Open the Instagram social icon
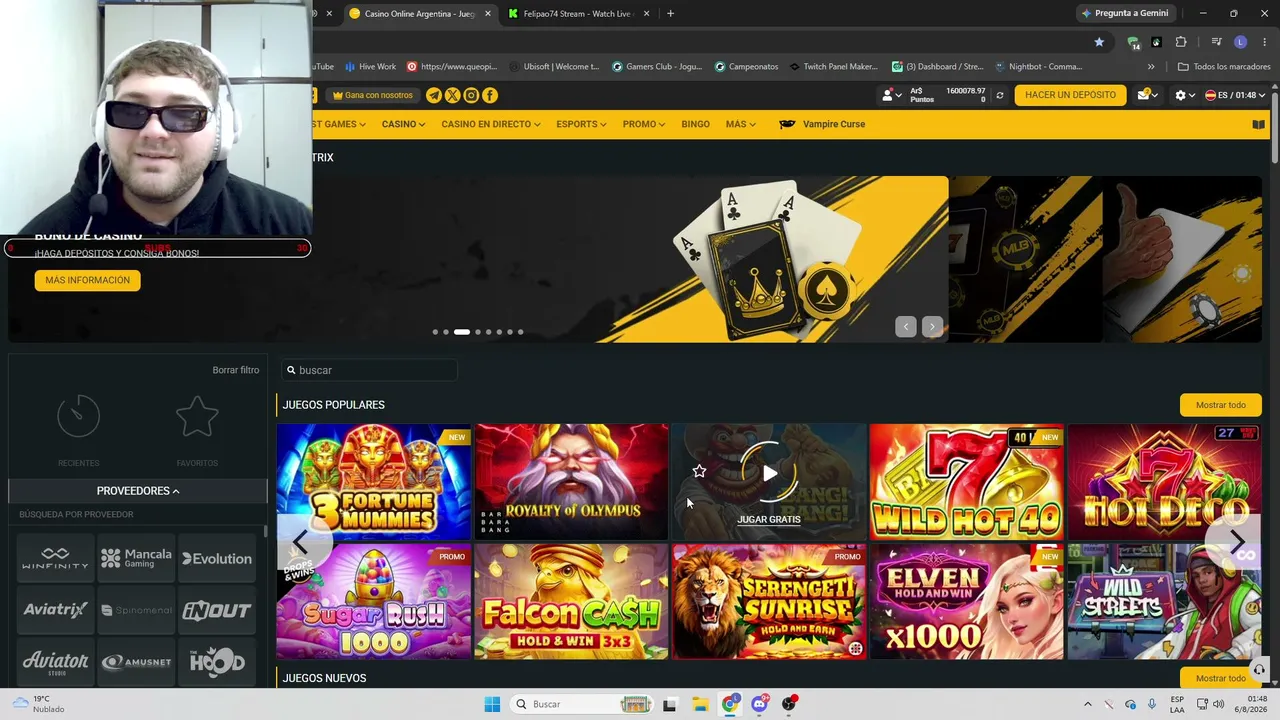This screenshot has height=720, width=1280. coord(471,95)
